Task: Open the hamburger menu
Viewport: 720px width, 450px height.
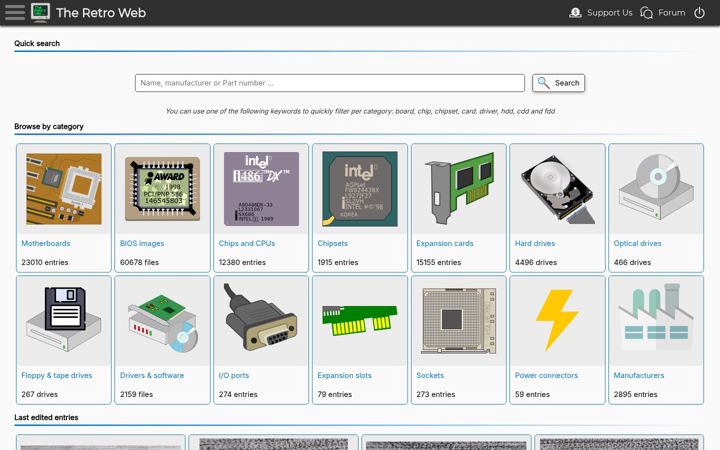Action: (15, 12)
